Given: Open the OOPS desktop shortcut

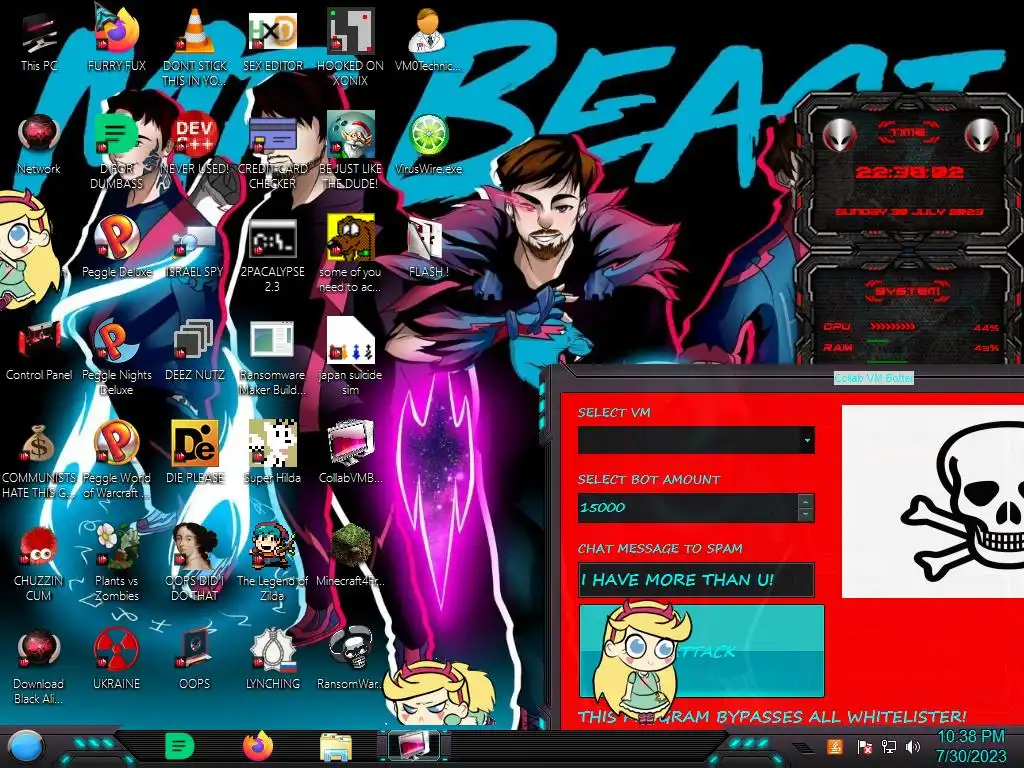Looking at the screenshot, I should (195, 659).
